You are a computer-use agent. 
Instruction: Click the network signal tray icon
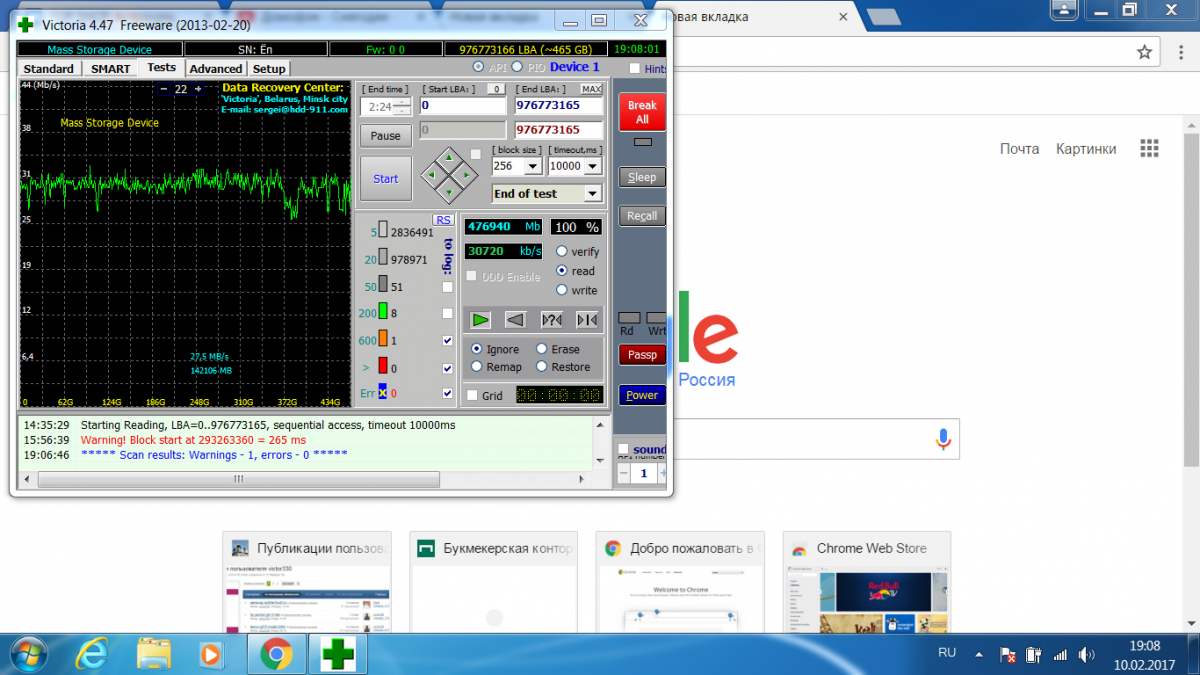click(1060, 655)
